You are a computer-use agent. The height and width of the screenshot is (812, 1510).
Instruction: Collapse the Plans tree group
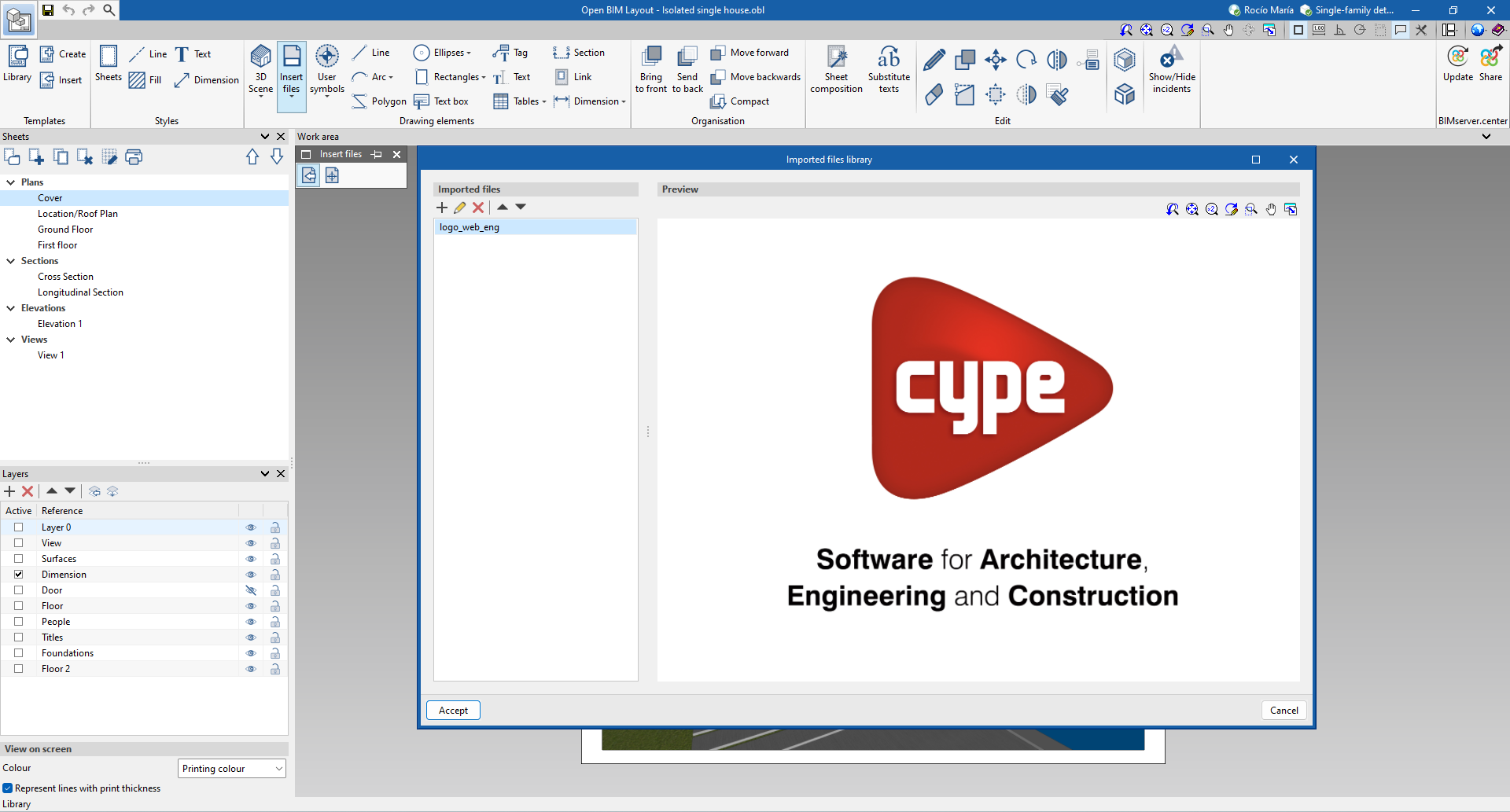coord(11,182)
